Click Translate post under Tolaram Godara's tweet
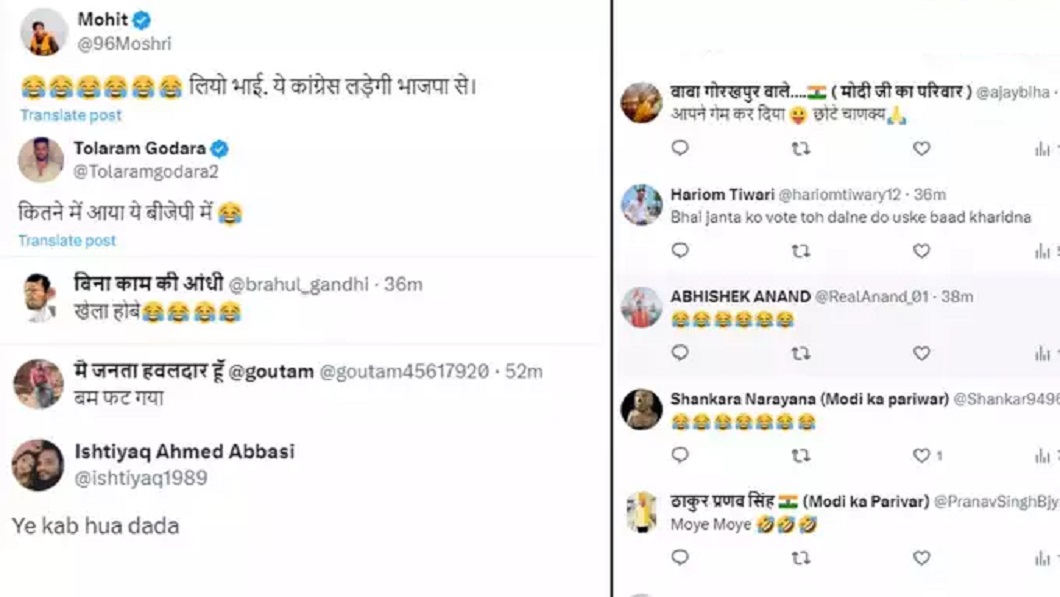Viewport: 1060px width, 597px height. (67, 240)
